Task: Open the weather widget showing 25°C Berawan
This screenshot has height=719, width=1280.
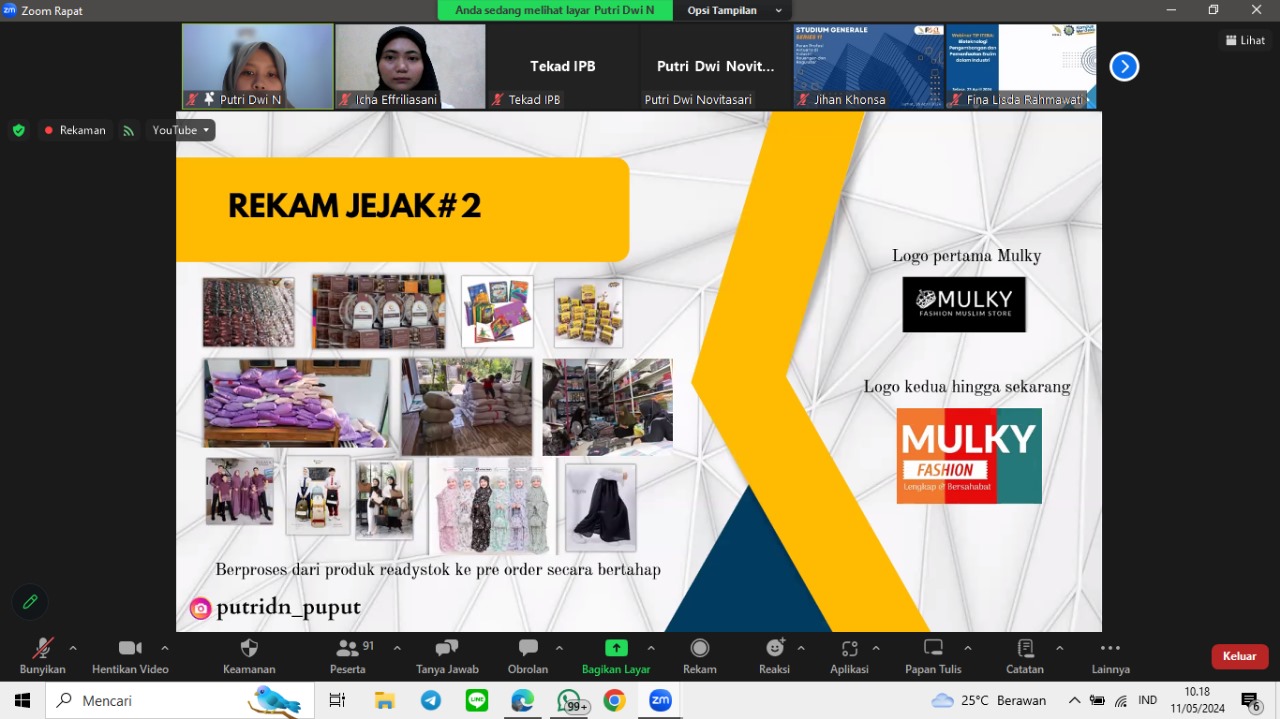Action: tap(988, 700)
